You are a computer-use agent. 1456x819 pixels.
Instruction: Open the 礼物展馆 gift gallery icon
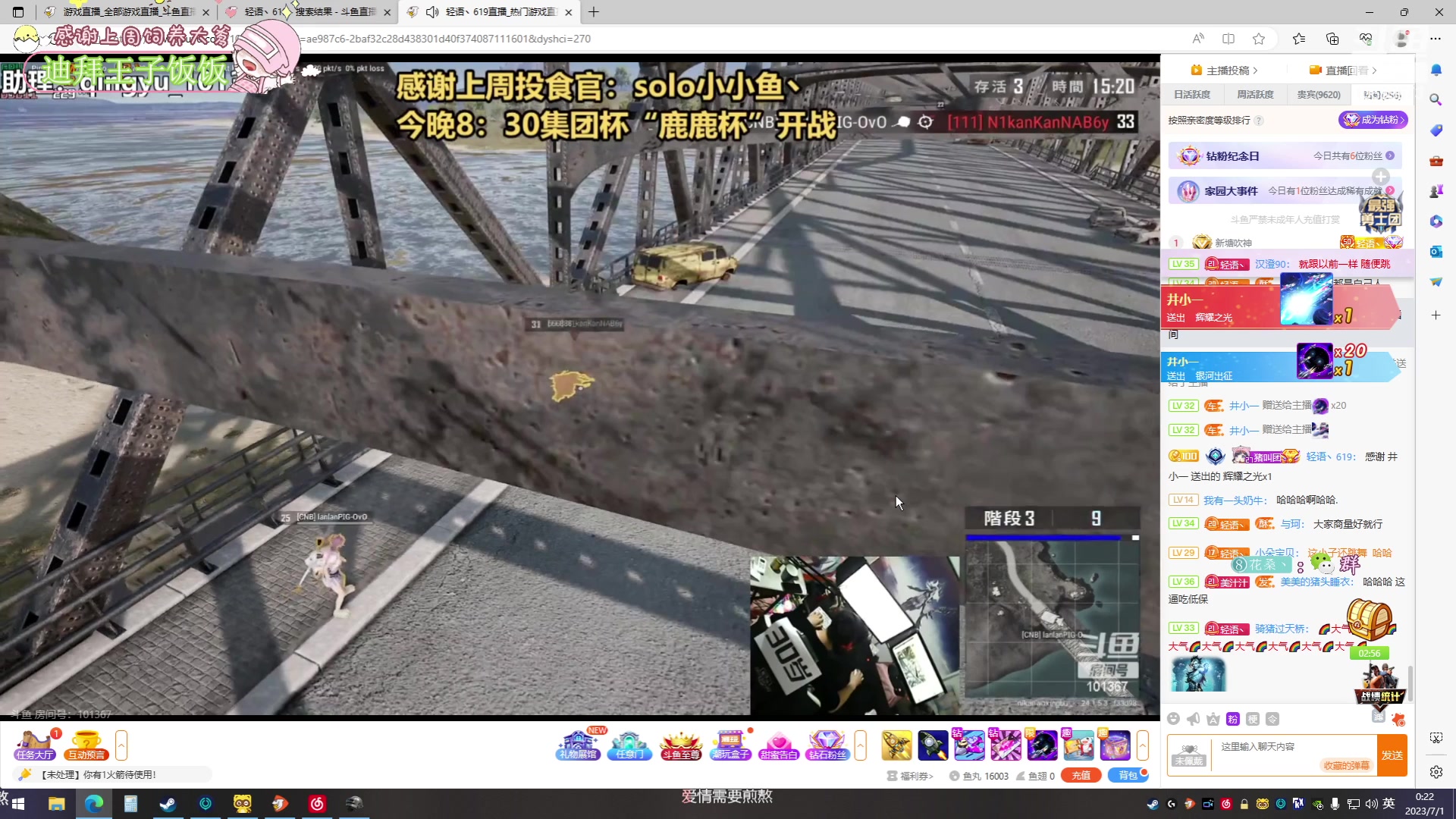[x=577, y=745]
